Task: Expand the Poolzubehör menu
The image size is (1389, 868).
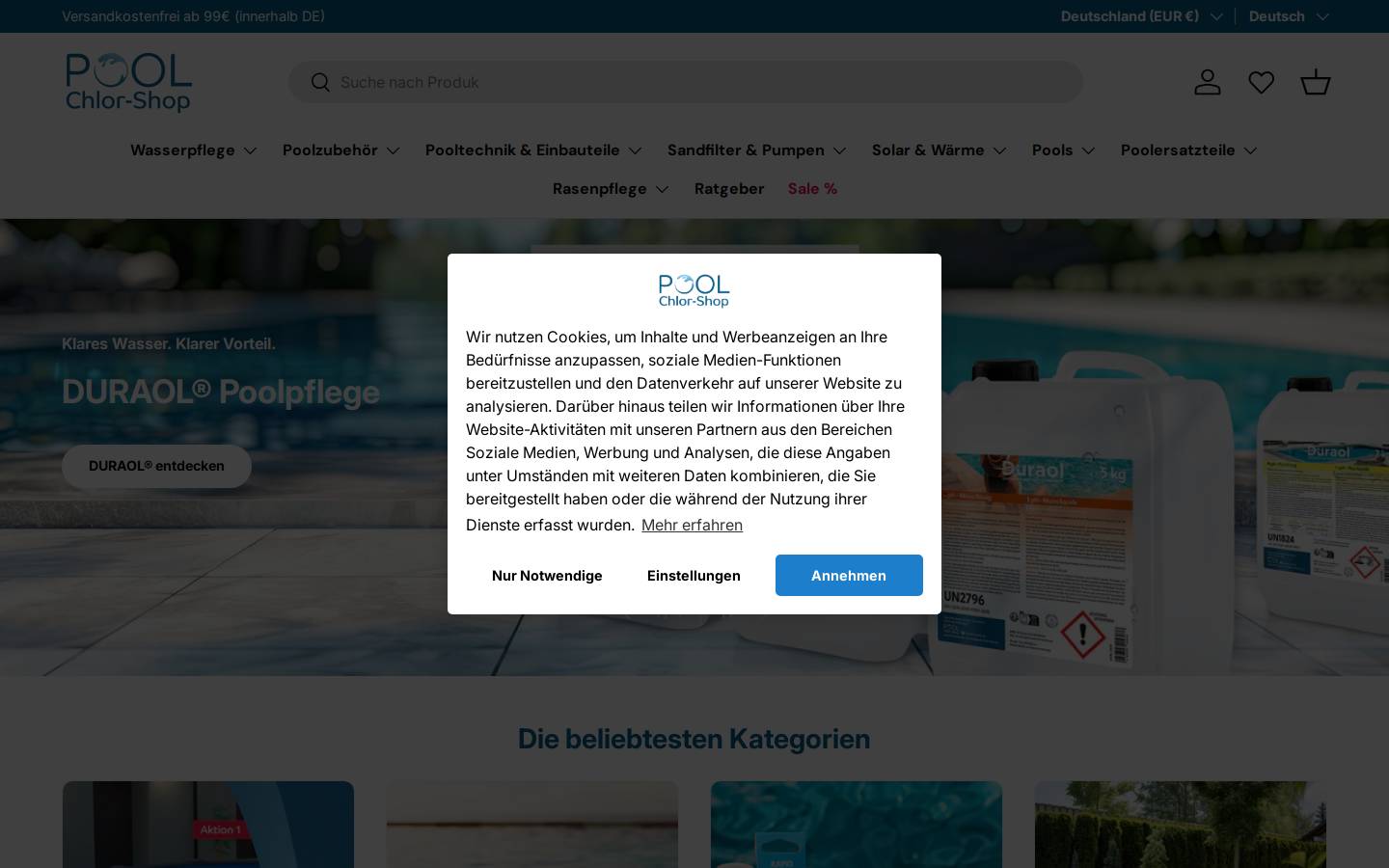Action: [340, 150]
